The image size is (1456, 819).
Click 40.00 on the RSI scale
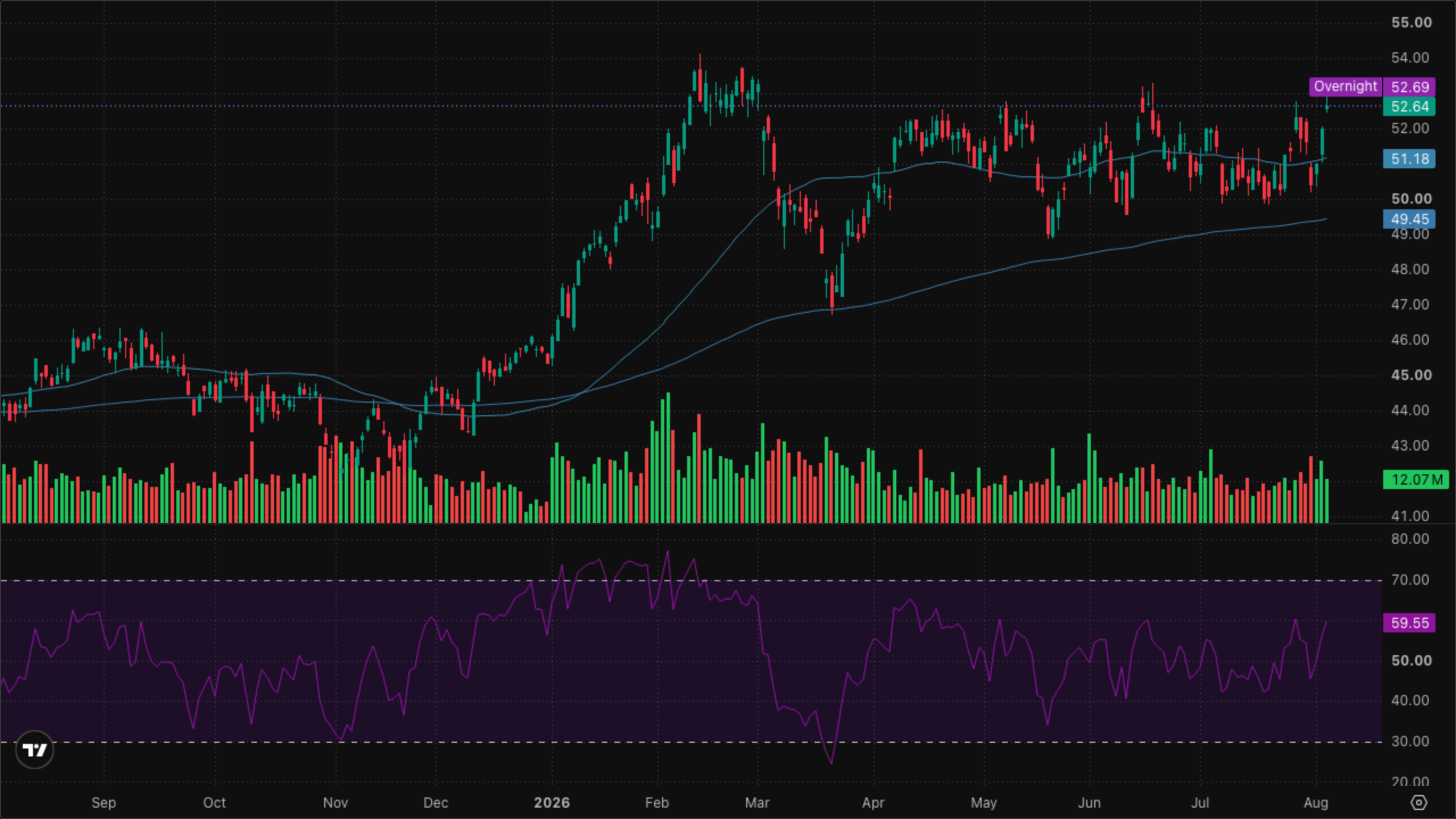coord(1410,701)
